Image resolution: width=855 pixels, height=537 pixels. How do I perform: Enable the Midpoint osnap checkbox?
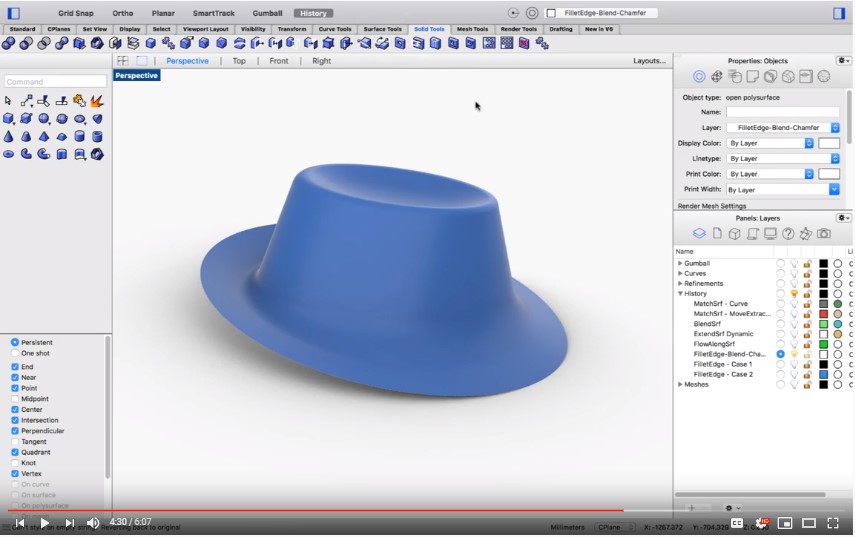(15, 399)
